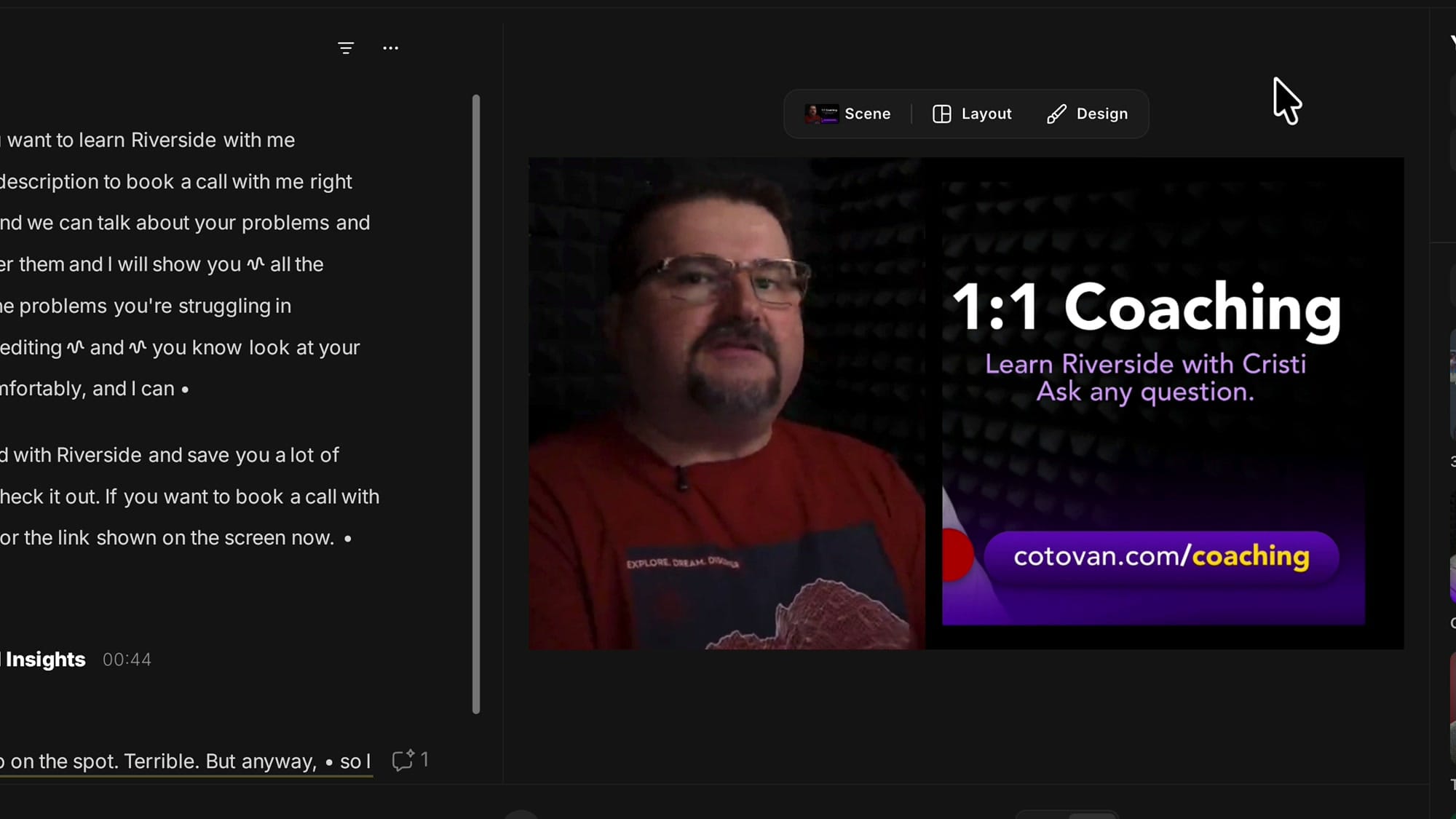
Task: Click the word "description" in the transcript
Action: click(49, 182)
